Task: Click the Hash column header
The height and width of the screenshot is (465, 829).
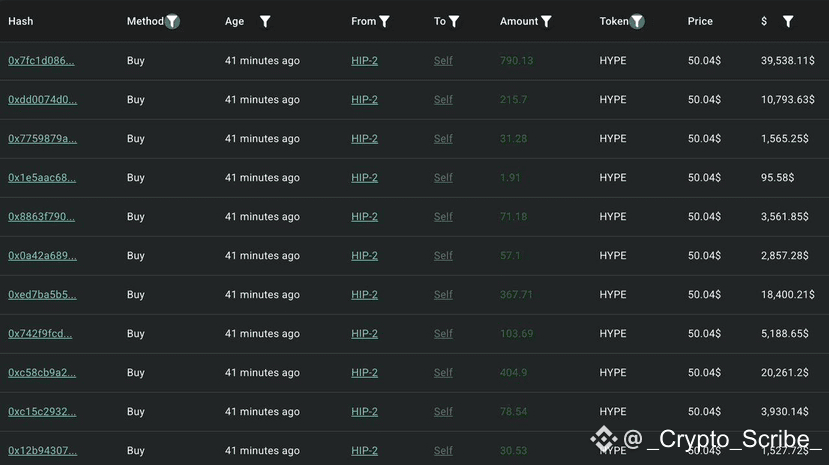Action: [21, 21]
